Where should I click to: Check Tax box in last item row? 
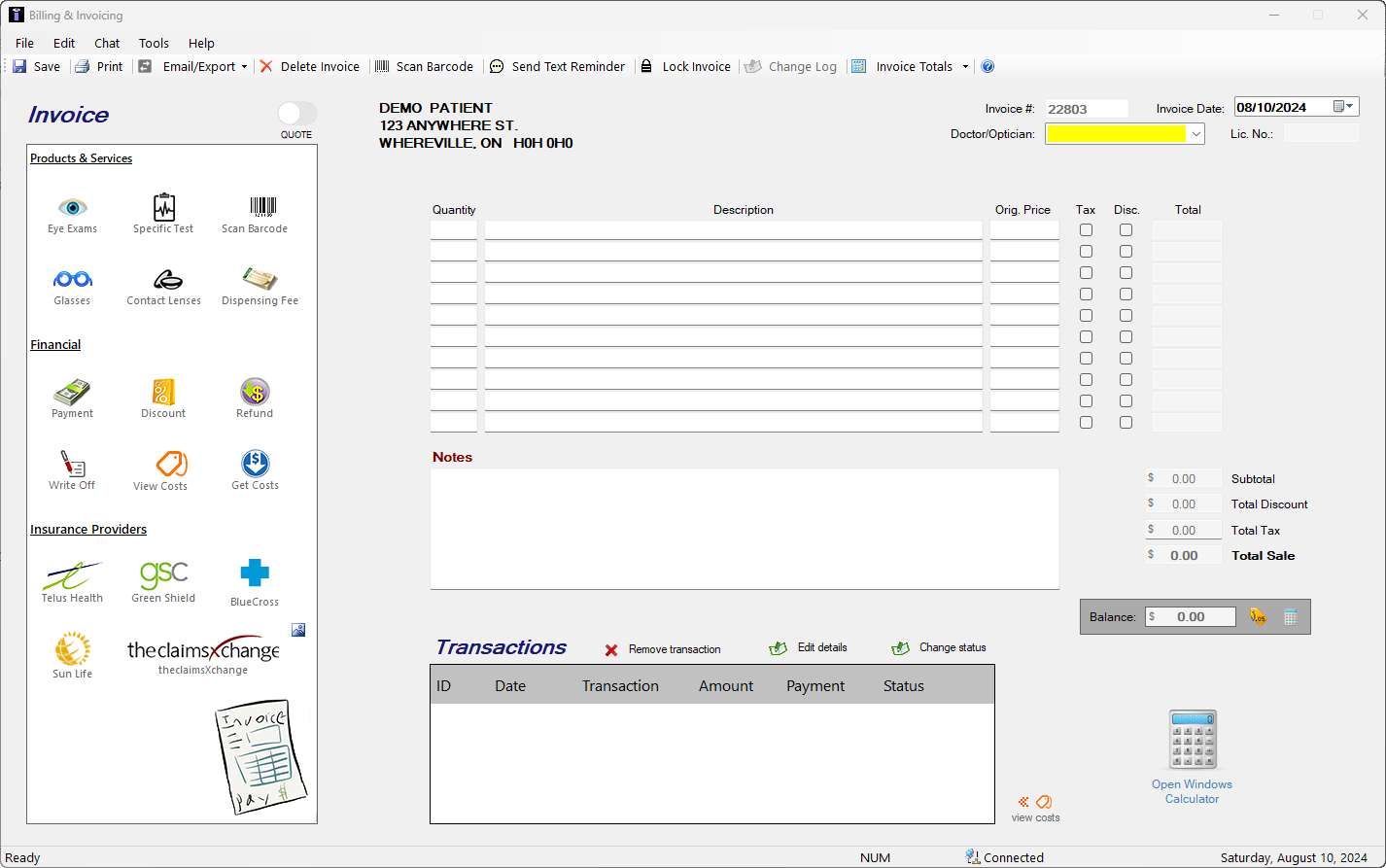tap(1086, 423)
